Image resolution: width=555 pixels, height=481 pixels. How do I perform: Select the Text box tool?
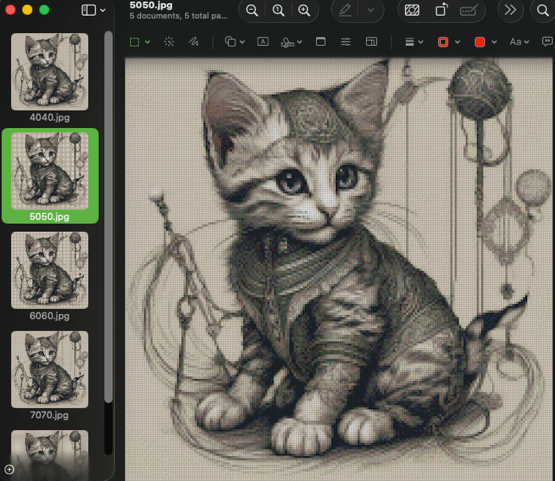point(263,42)
